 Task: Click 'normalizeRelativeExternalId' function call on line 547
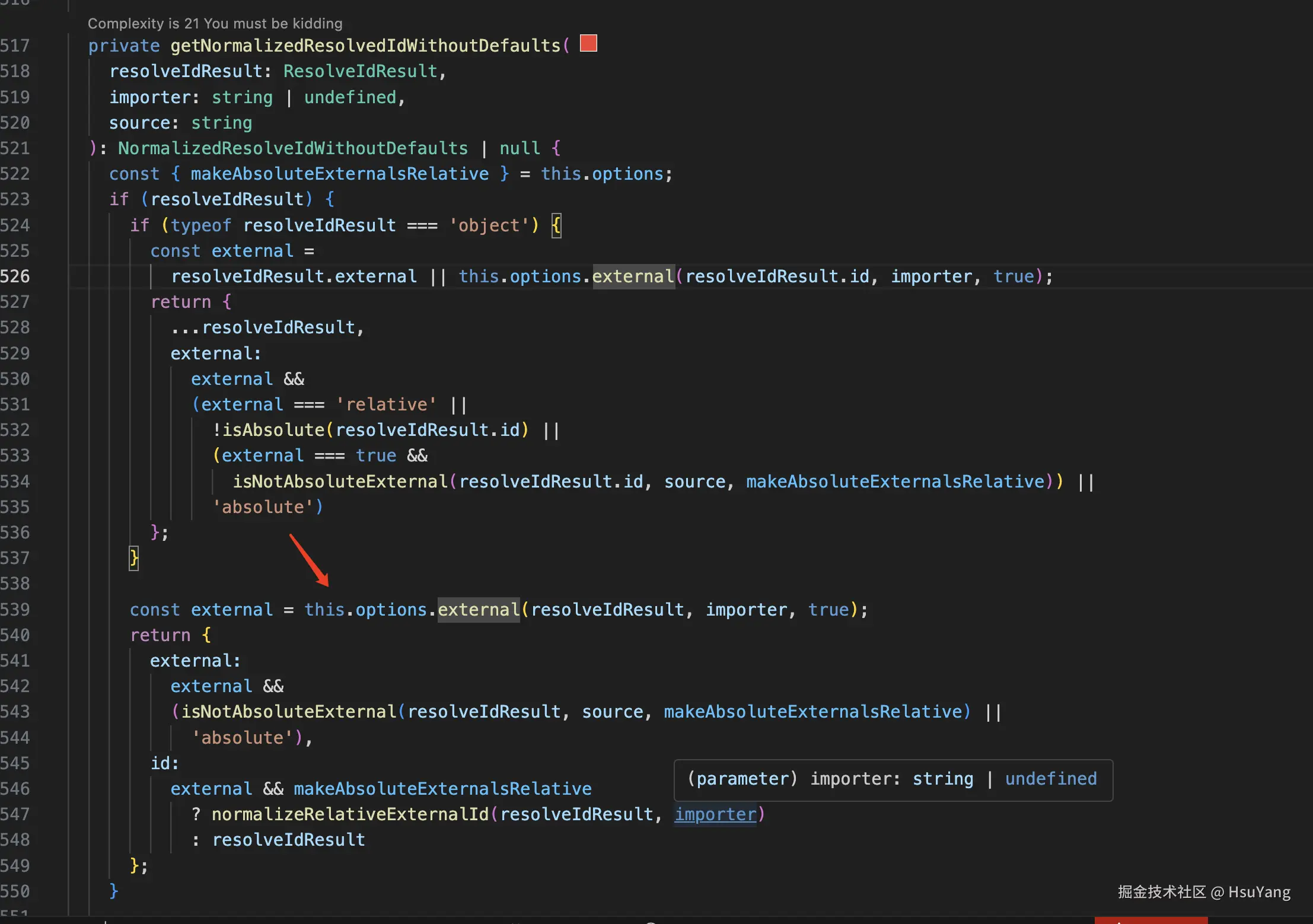coord(350,814)
